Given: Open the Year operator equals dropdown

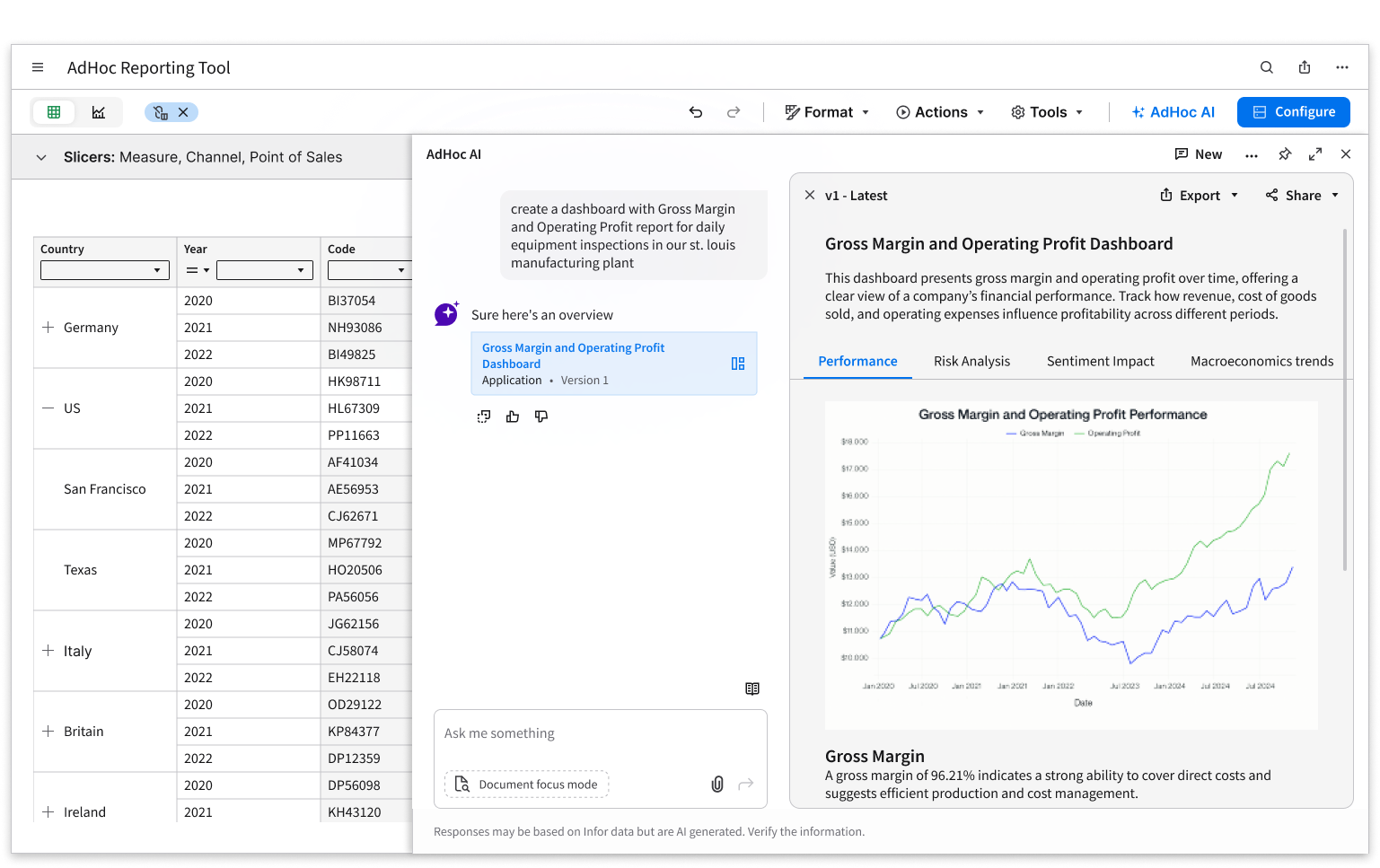Looking at the screenshot, I should (x=198, y=270).
